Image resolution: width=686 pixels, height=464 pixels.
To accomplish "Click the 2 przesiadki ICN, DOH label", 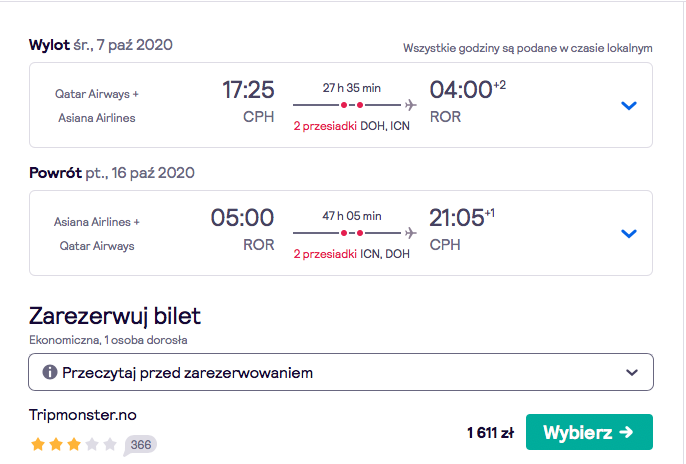I will point(351,254).
